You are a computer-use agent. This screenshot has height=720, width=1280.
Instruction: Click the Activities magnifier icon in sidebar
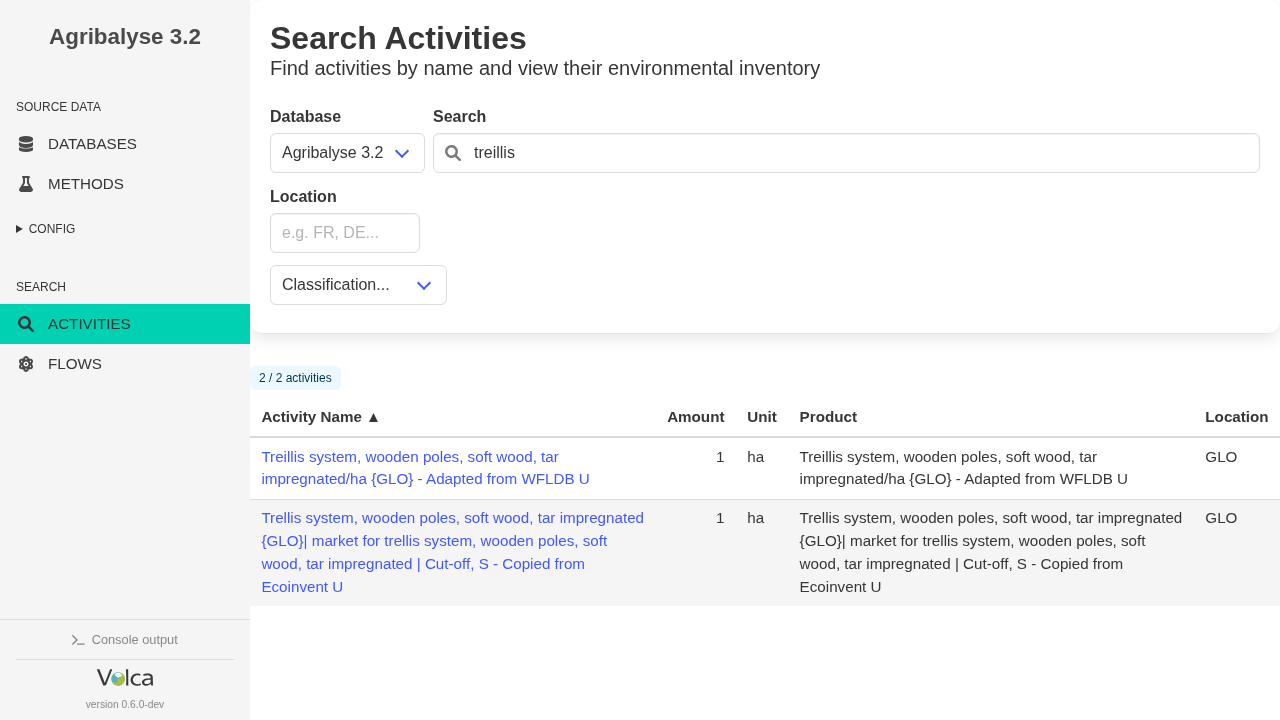(26, 324)
